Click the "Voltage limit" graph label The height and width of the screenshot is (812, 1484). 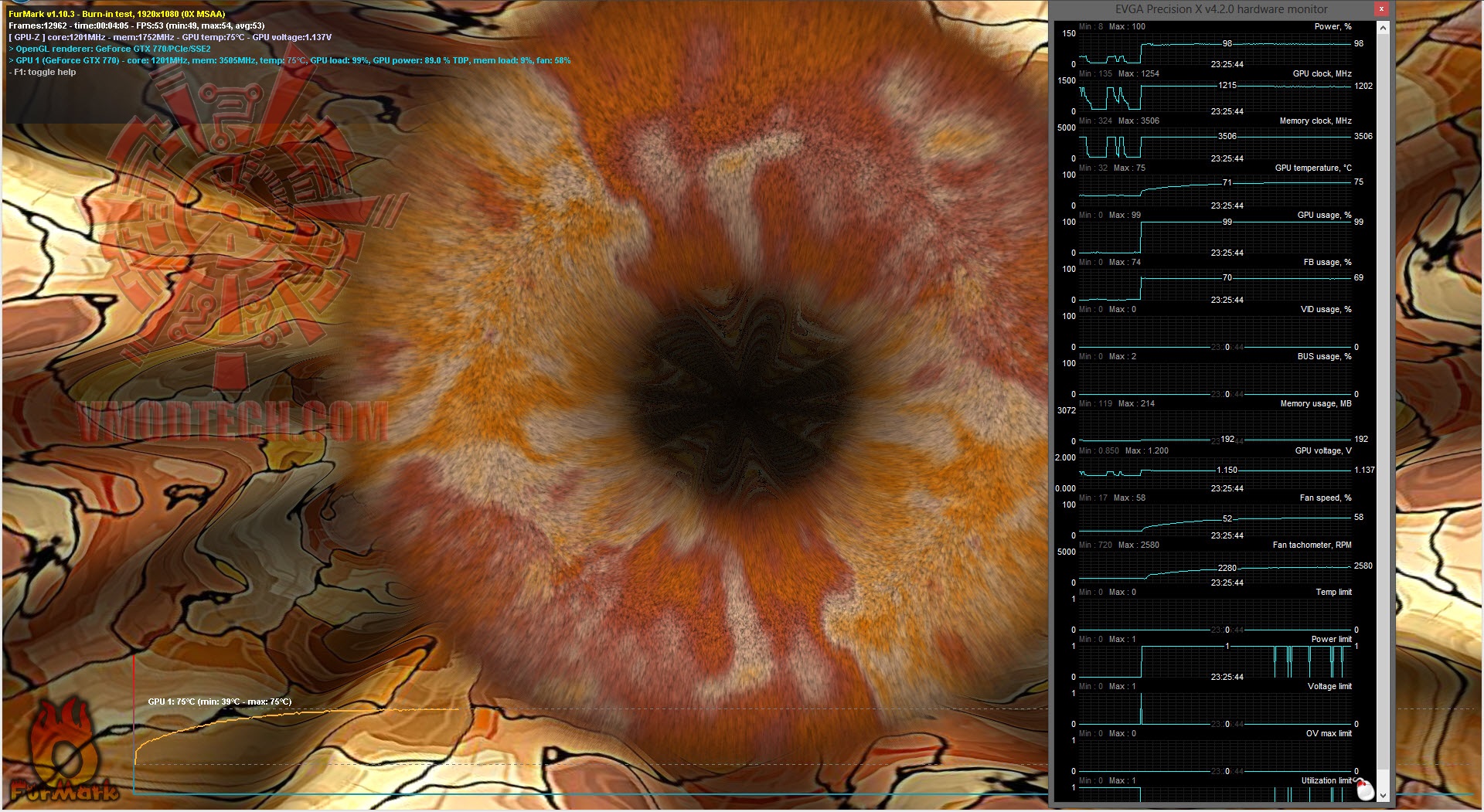point(1329,686)
